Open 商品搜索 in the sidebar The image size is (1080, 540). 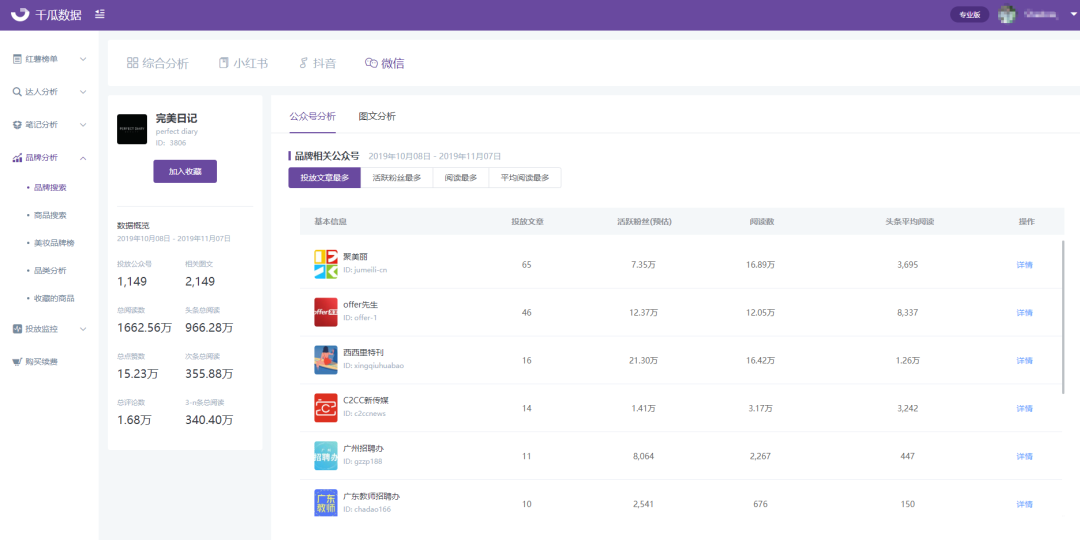coord(50,215)
